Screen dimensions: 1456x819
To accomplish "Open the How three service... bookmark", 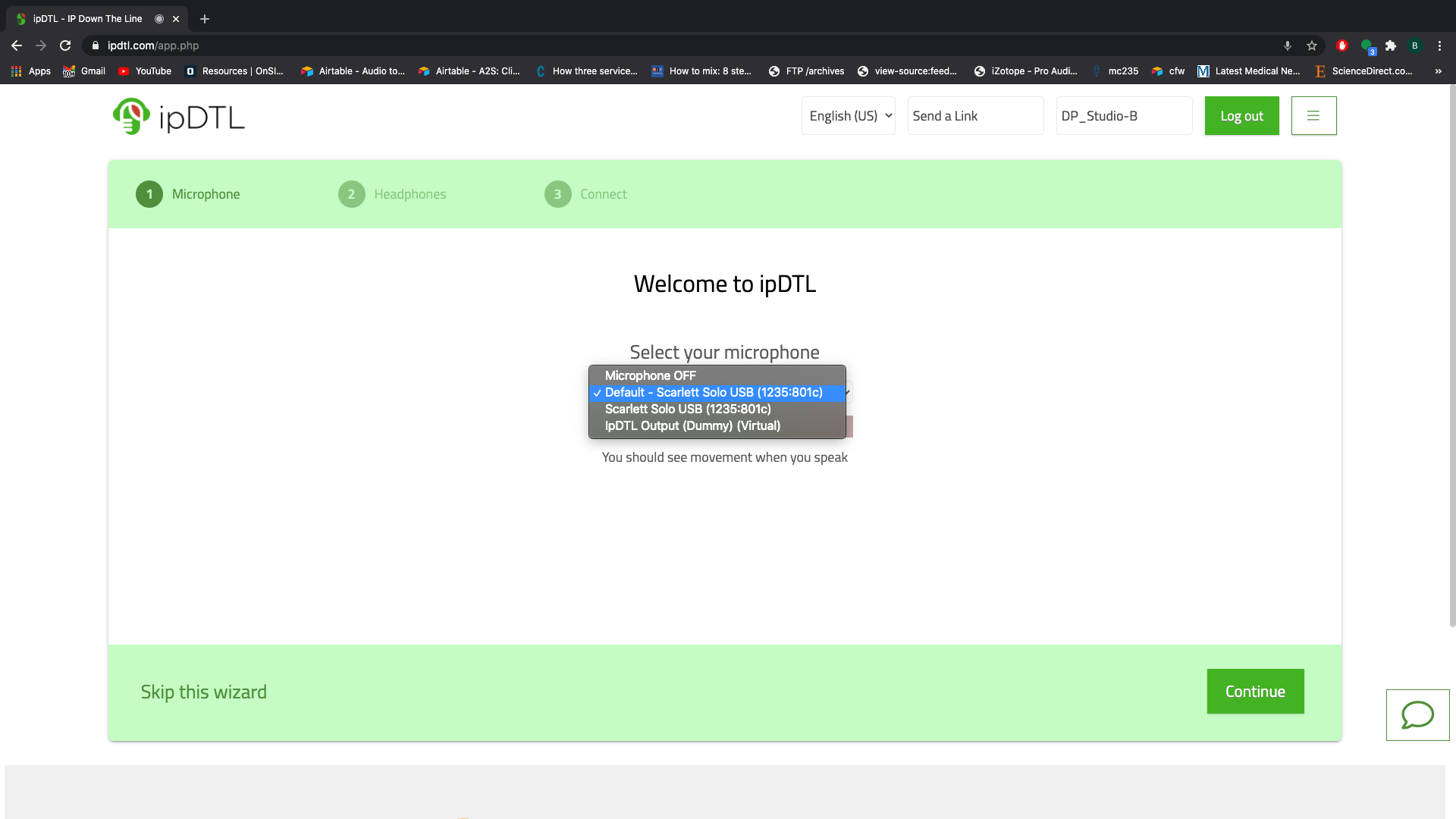I will click(586, 71).
